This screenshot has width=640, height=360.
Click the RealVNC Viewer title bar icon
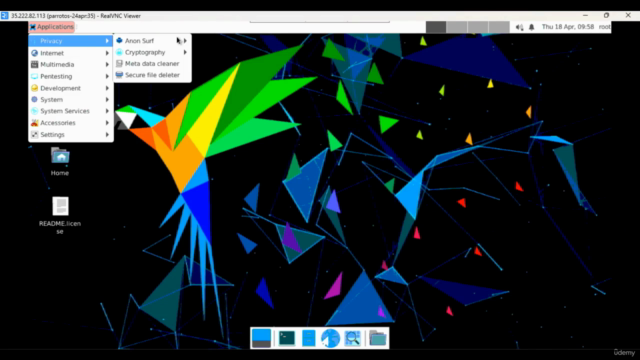click(4, 16)
